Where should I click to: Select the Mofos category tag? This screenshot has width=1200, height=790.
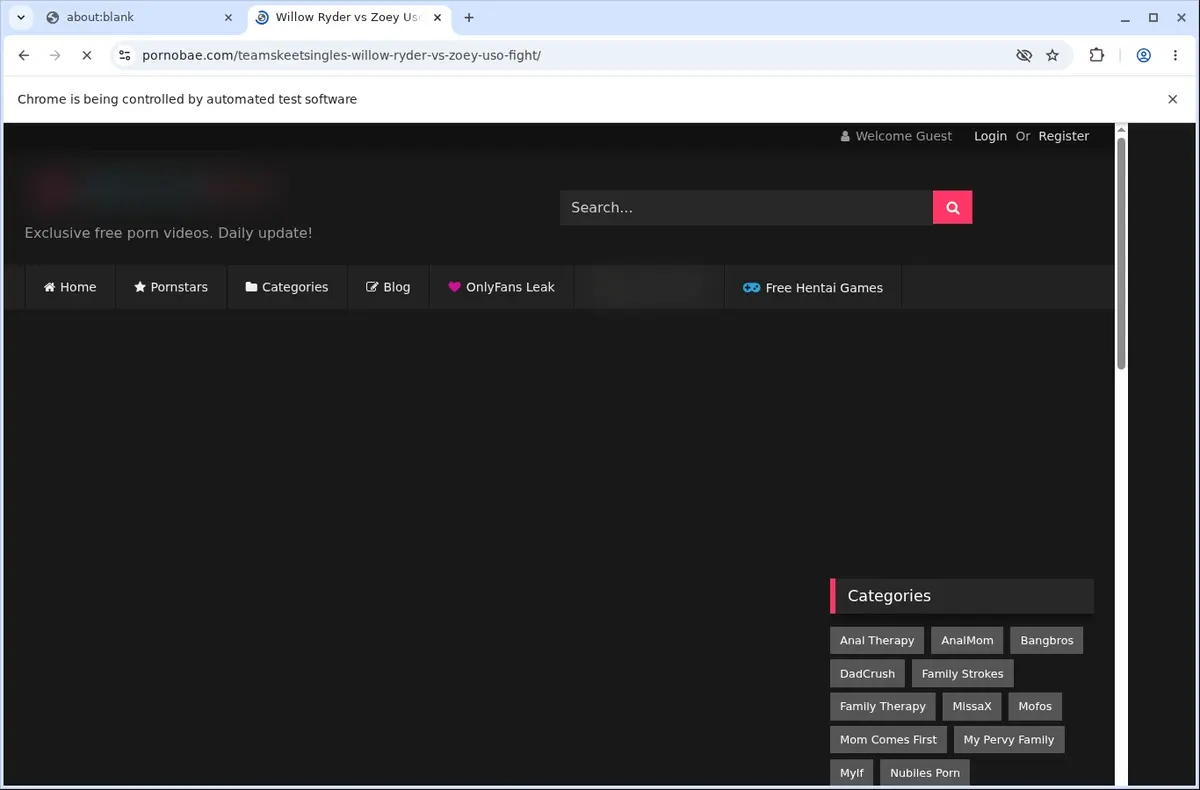1035,706
